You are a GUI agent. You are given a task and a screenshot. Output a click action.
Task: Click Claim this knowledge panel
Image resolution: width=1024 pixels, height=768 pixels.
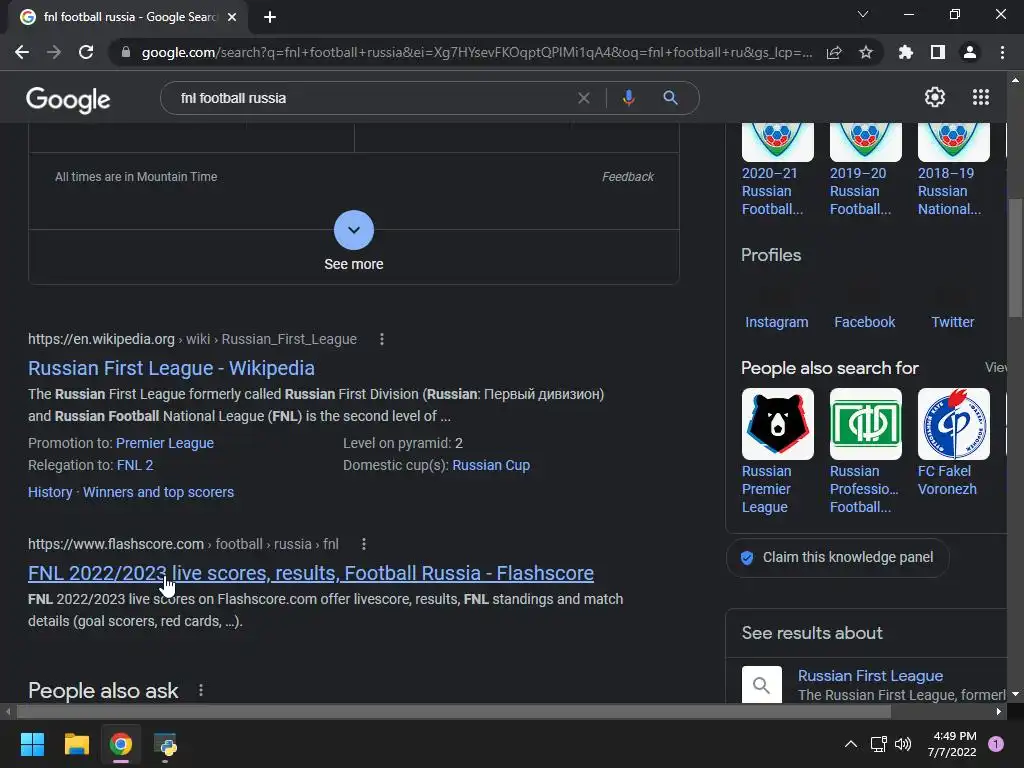click(x=837, y=558)
